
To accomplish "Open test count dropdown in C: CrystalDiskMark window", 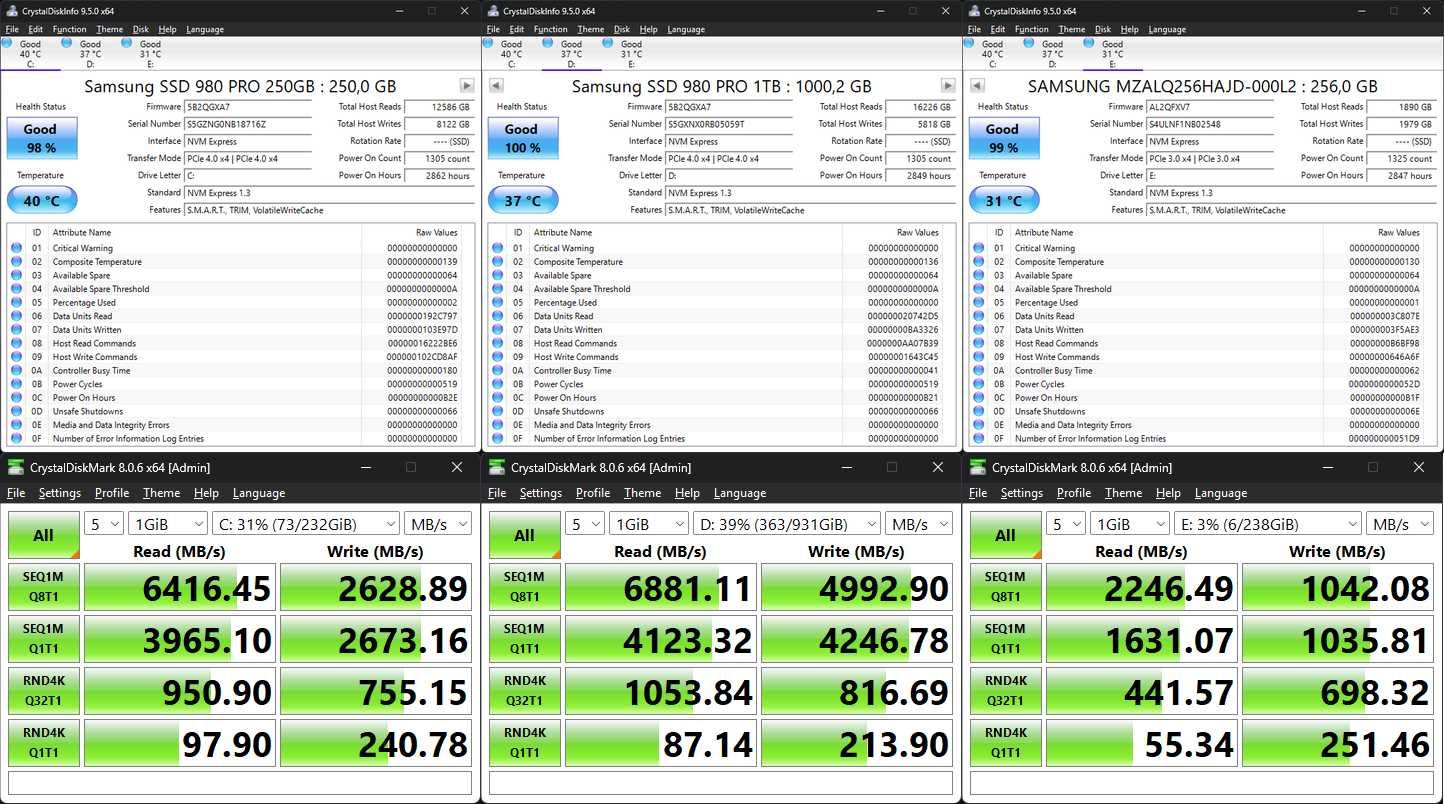I will pyautogui.click(x=104, y=524).
